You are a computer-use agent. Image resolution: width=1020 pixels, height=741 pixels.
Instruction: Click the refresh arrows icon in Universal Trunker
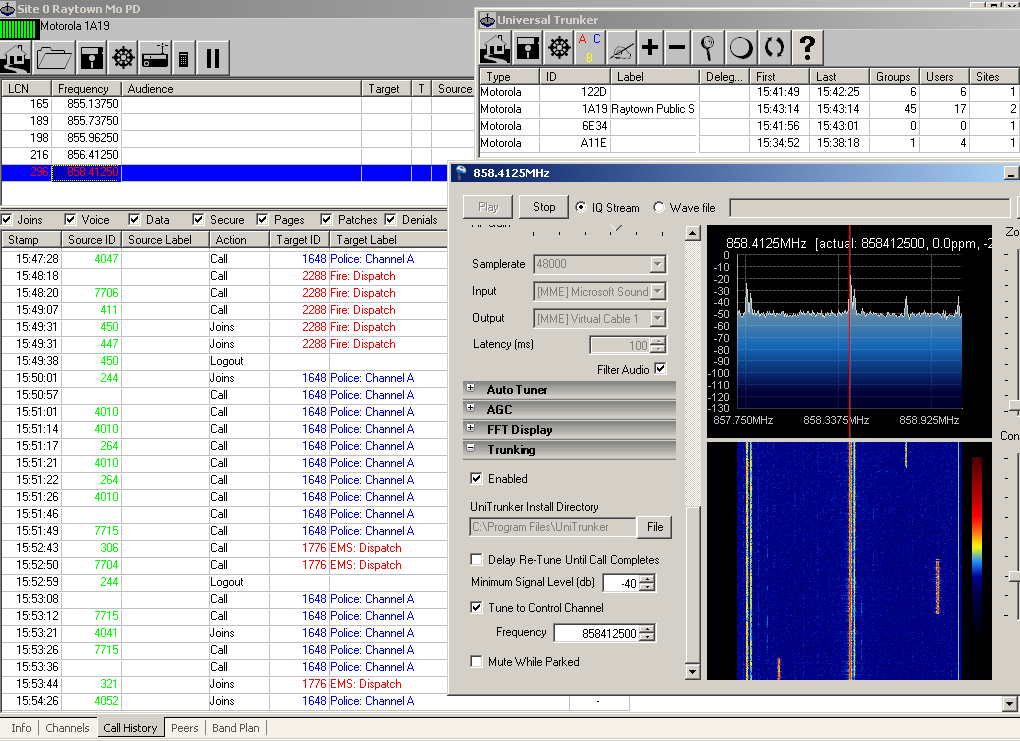[774, 47]
